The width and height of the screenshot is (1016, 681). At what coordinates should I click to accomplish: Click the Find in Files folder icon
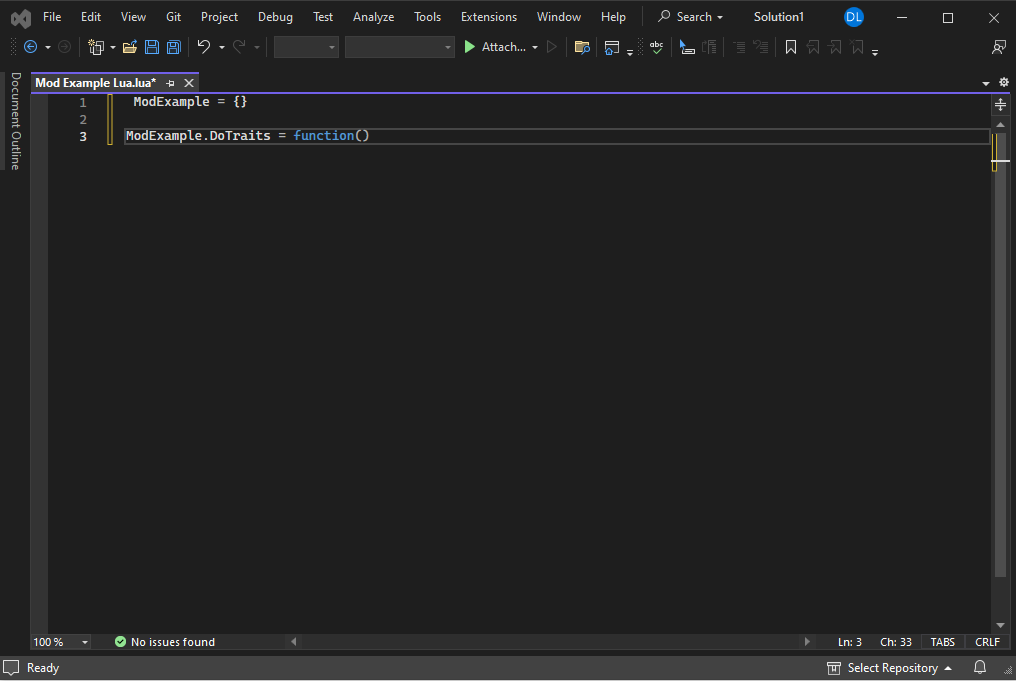click(582, 47)
